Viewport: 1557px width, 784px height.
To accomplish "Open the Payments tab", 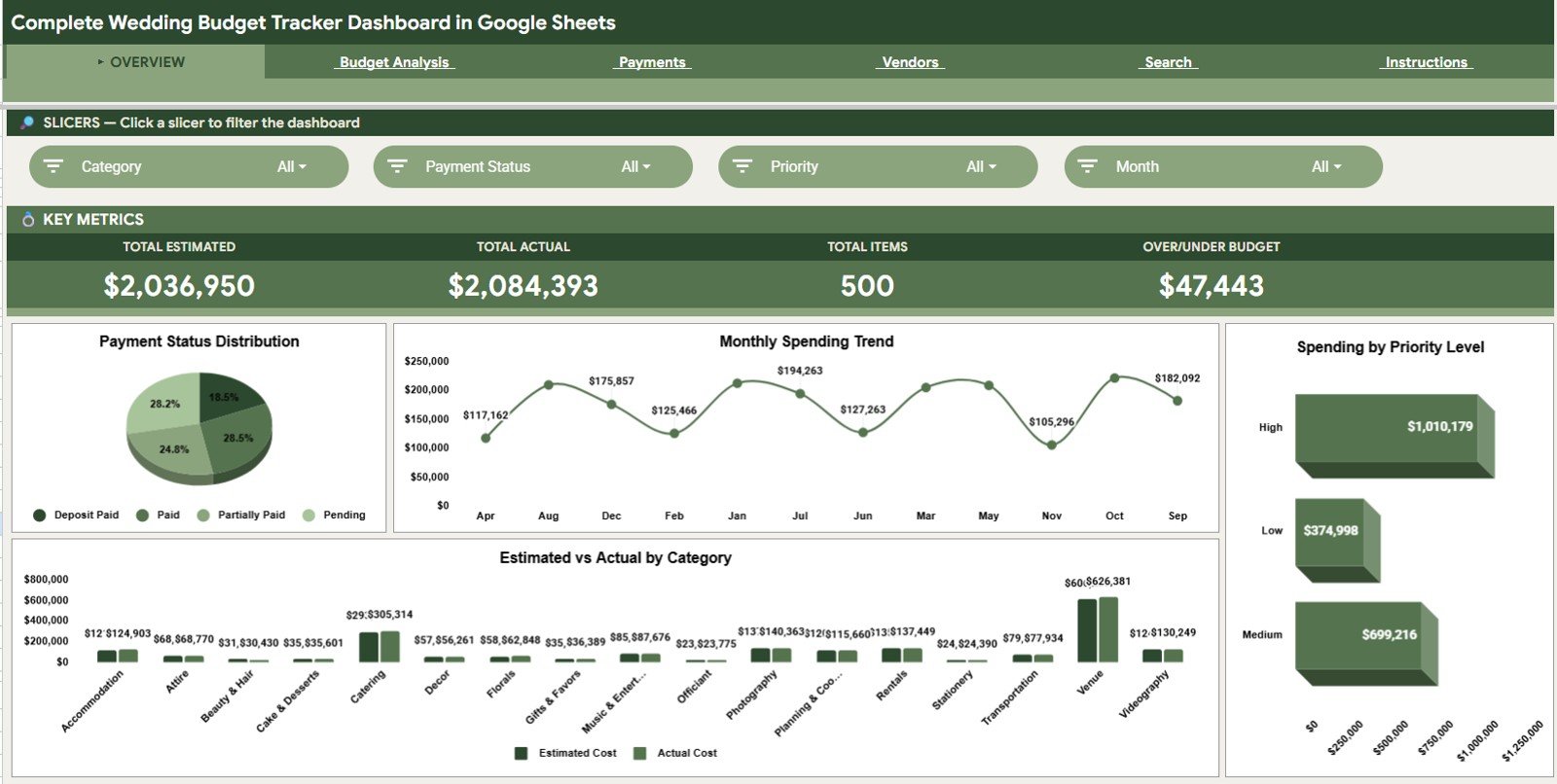I will tap(652, 62).
